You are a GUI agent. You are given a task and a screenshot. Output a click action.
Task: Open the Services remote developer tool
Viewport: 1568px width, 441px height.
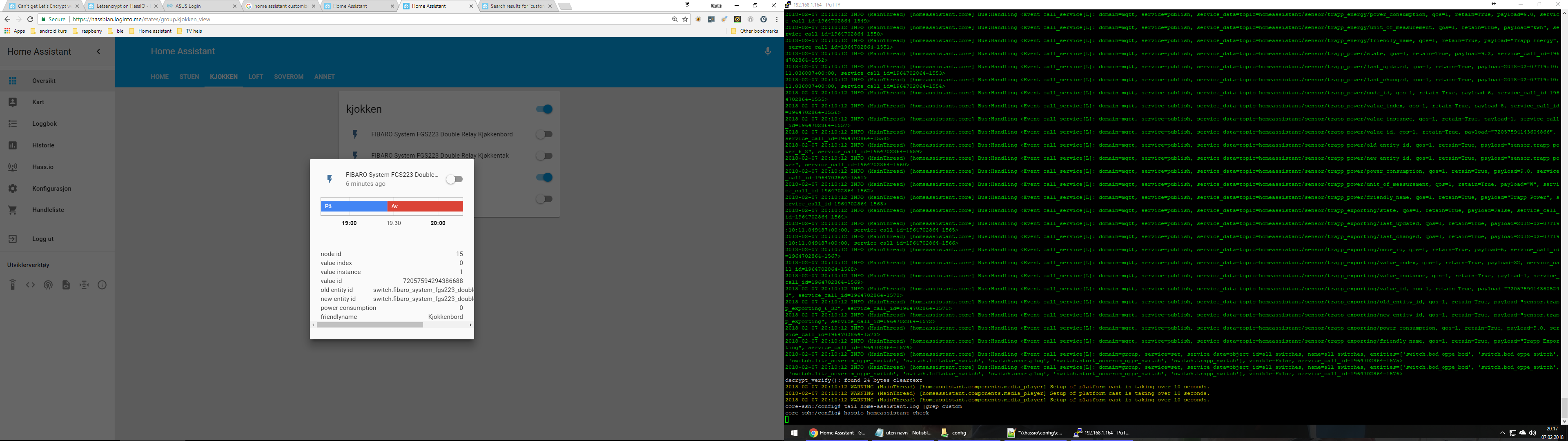coord(13,285)
